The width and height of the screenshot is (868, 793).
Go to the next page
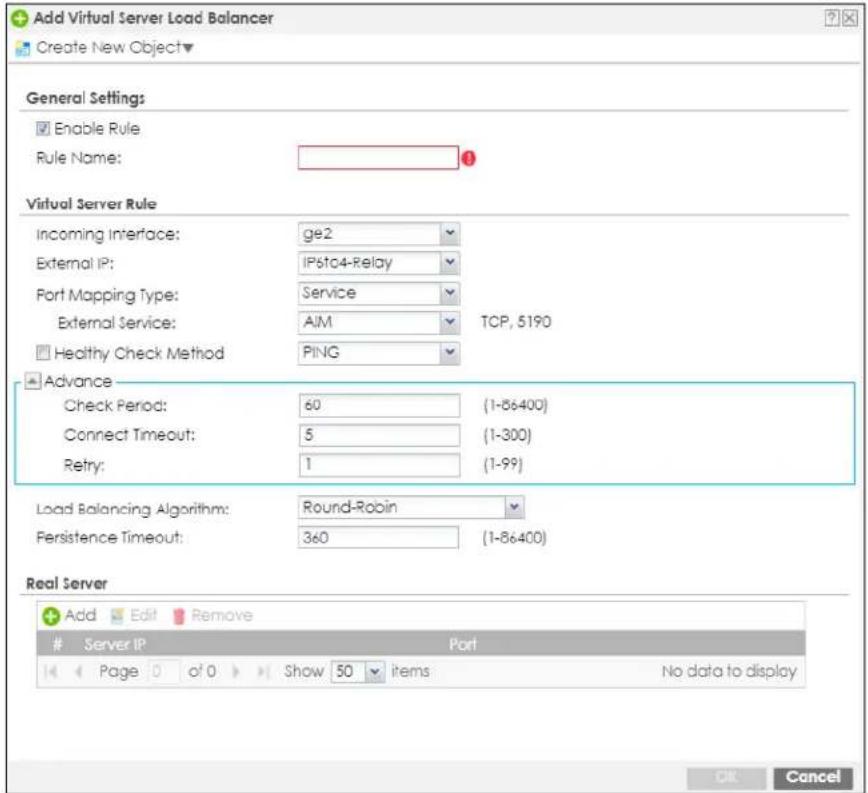(x=236, y=671)
